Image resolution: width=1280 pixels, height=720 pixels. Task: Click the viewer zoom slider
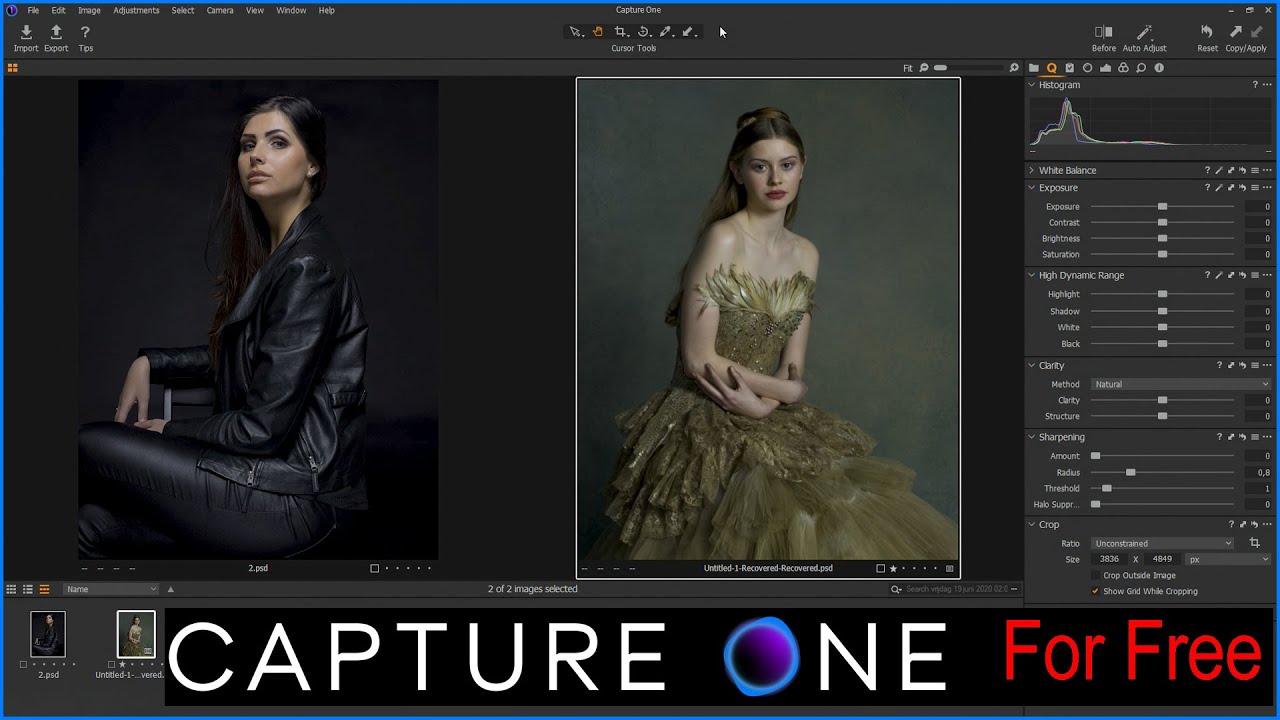[x=968, y=68]
